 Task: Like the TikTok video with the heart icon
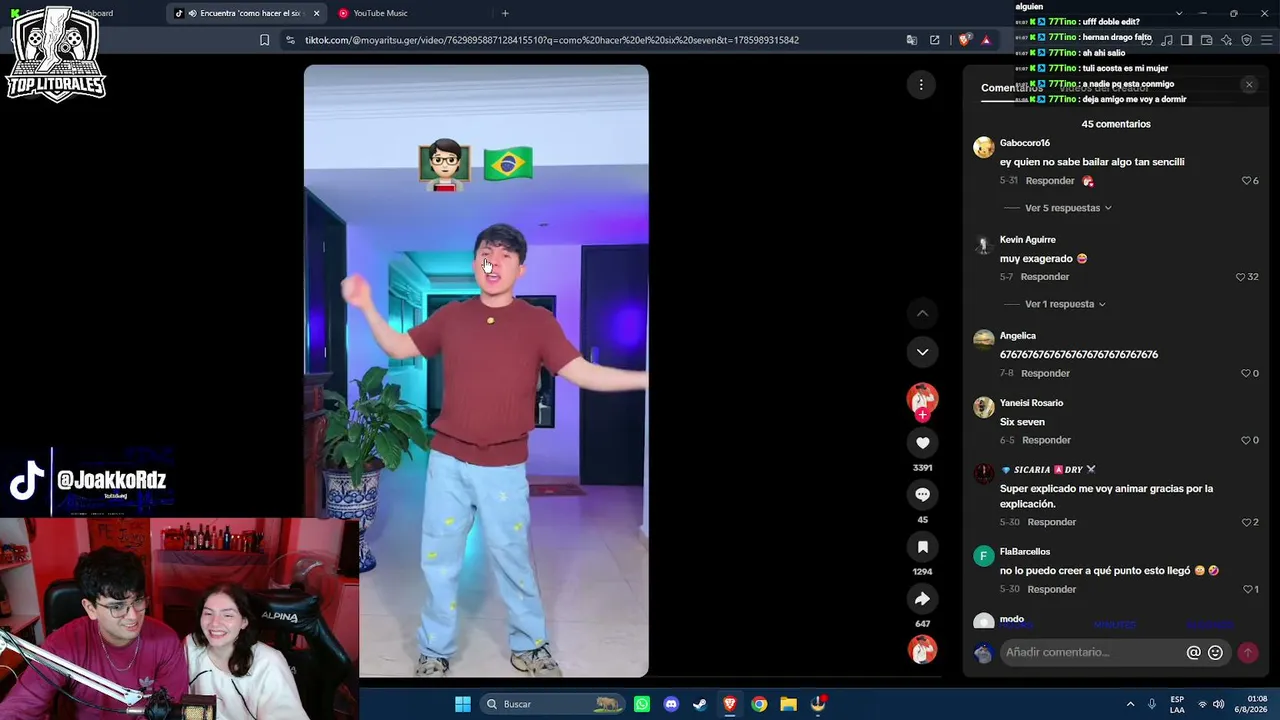(922, 443)
